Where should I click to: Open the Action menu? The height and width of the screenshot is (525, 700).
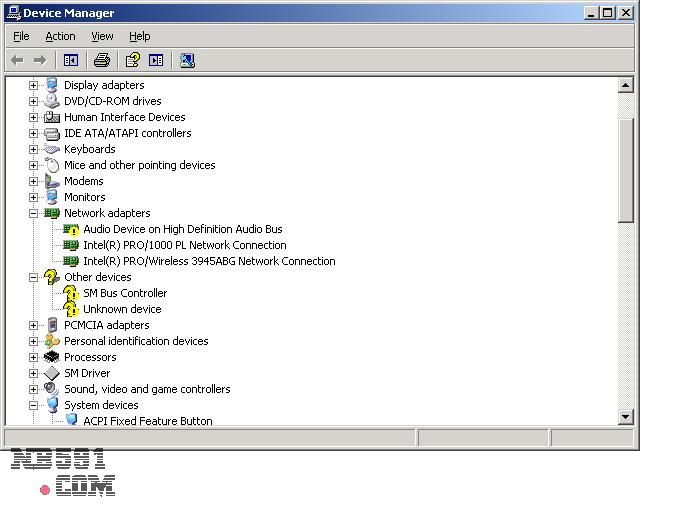pyautogui.click(x=60, y=36)
